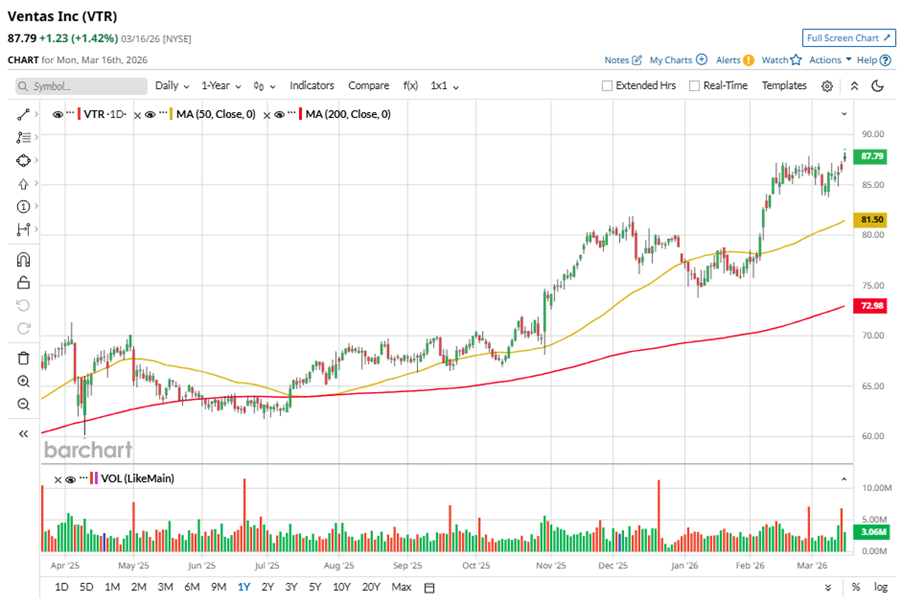The width and height of the screenshot is (902, 605).
Task: Click the undo arrow icon
Action: [x=23, y=305]
